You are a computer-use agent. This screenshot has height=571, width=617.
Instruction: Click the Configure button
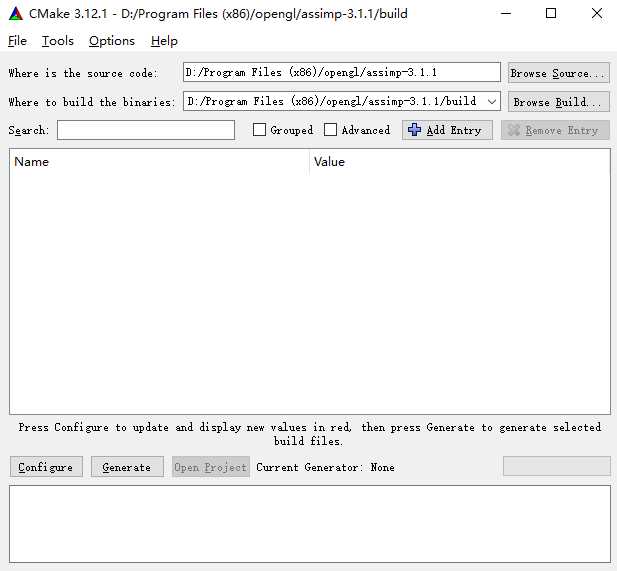pyautogui.click(x=46, y=467)
